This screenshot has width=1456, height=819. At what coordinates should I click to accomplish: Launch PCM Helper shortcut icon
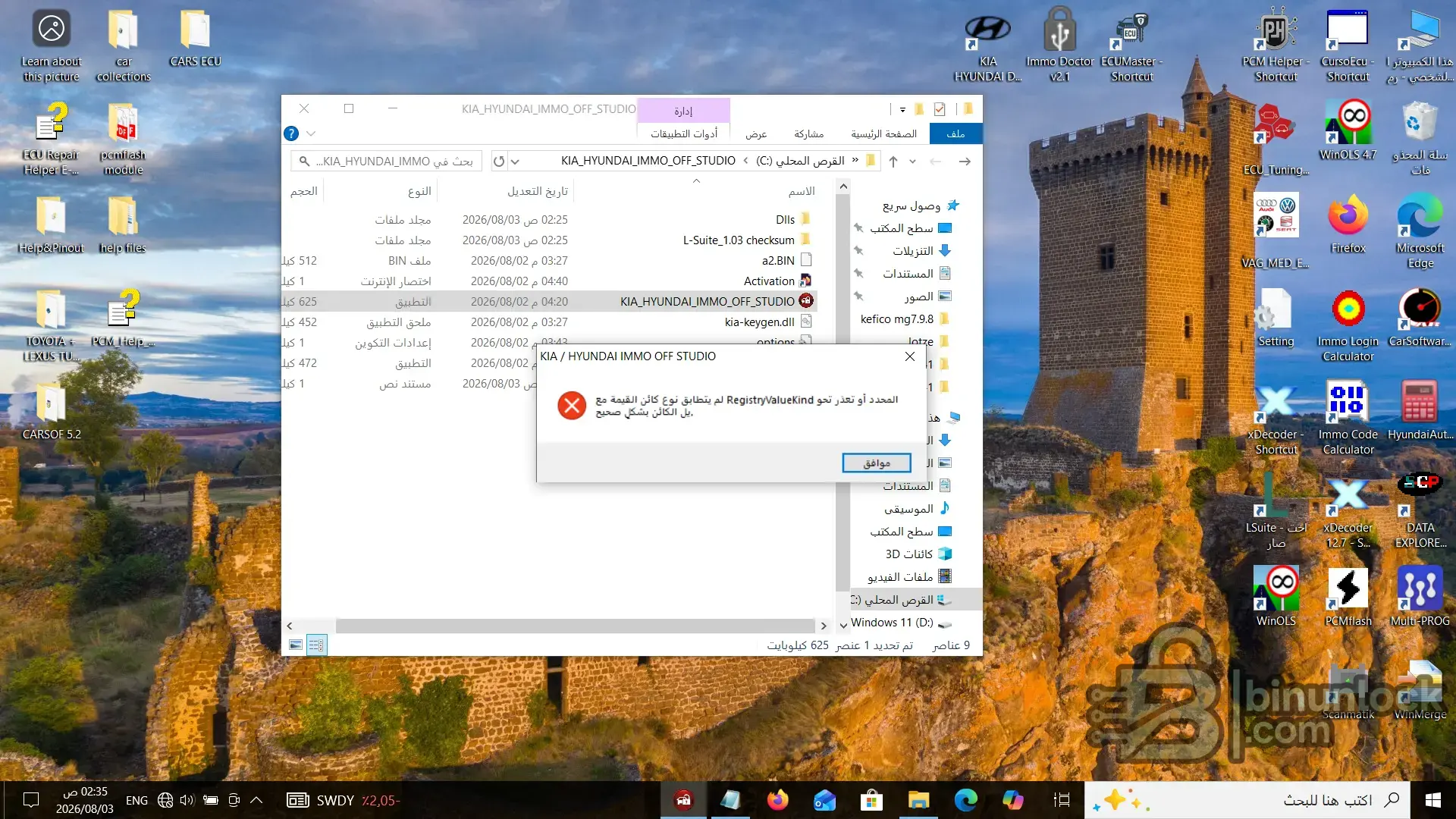click(1276, 47)
